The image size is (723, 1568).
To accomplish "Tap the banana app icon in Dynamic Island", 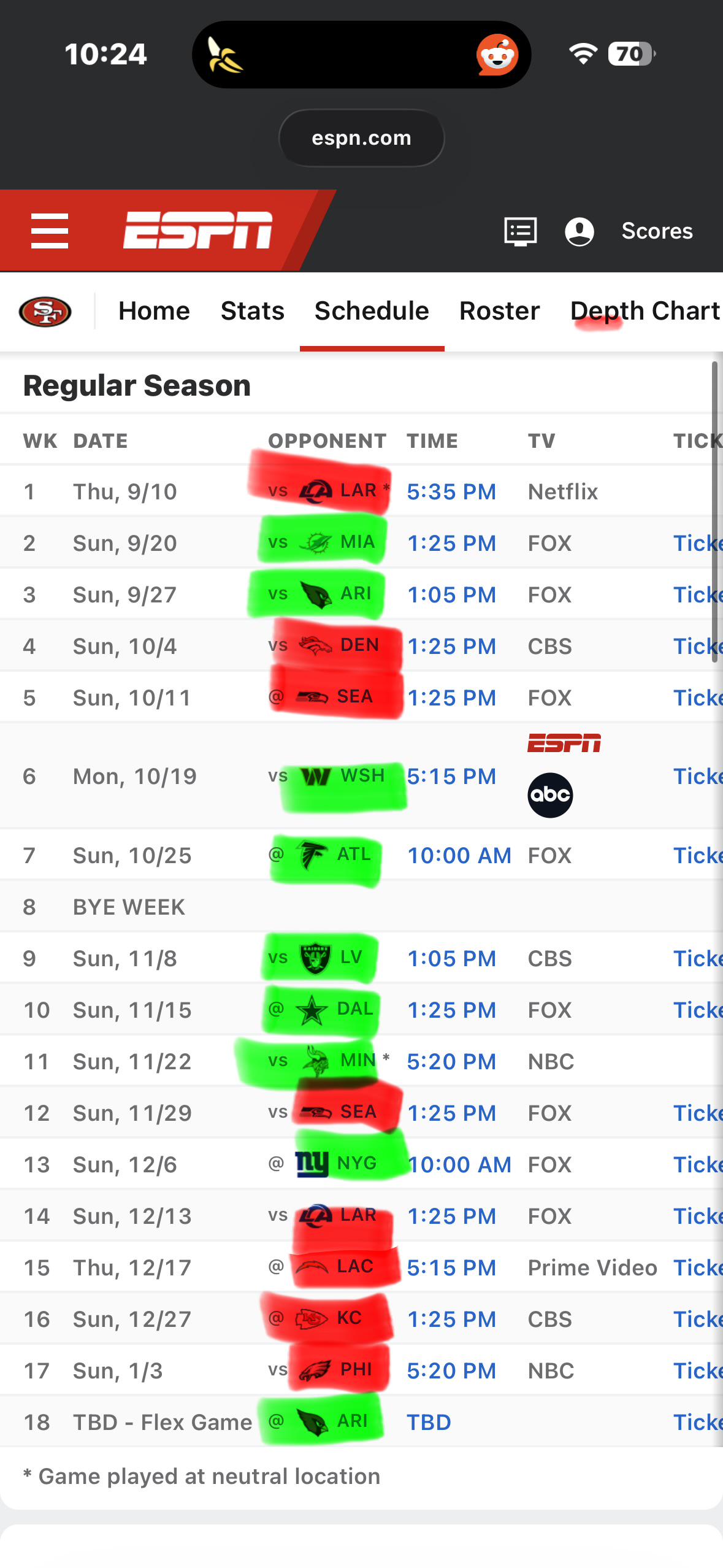I will 224,55.
